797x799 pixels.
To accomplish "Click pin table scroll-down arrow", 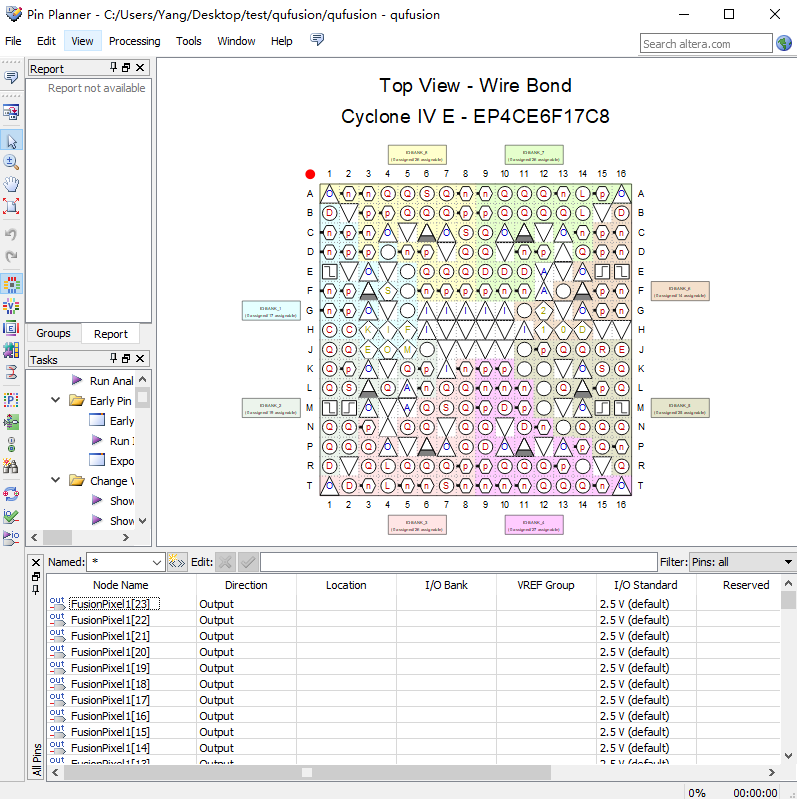I will click(x=788, y=756).
